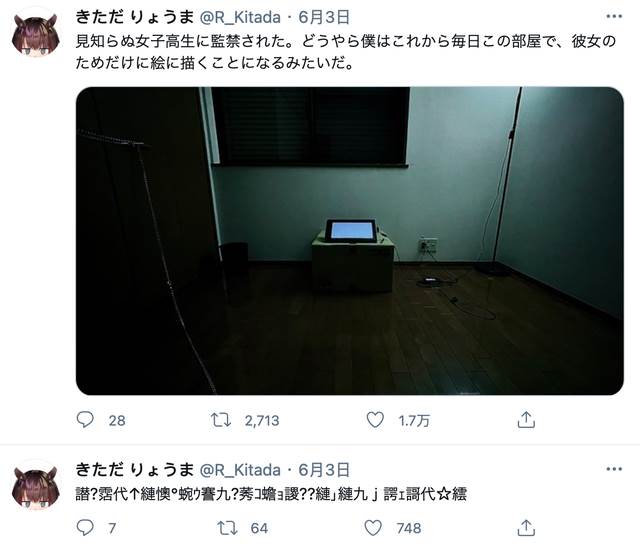Reply to the second tweet with 7 replies
Image resolution: width=640 pixels, height=549 pixels.
coord(85,527)
